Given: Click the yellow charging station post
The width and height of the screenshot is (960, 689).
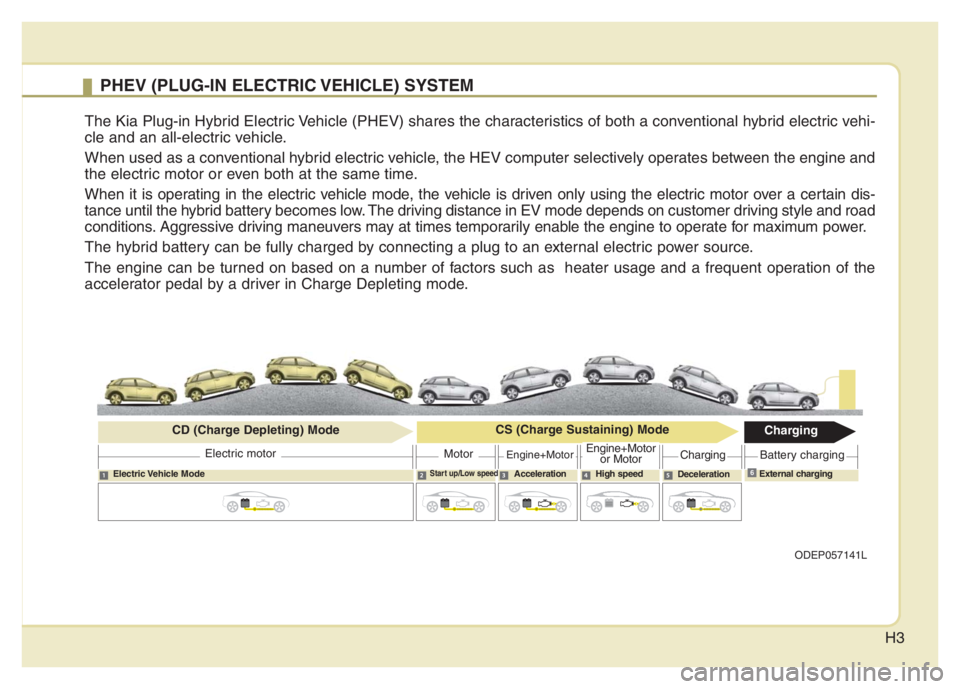Looking at the screenshot, I should pyautogui.click(x=847, y=390).
